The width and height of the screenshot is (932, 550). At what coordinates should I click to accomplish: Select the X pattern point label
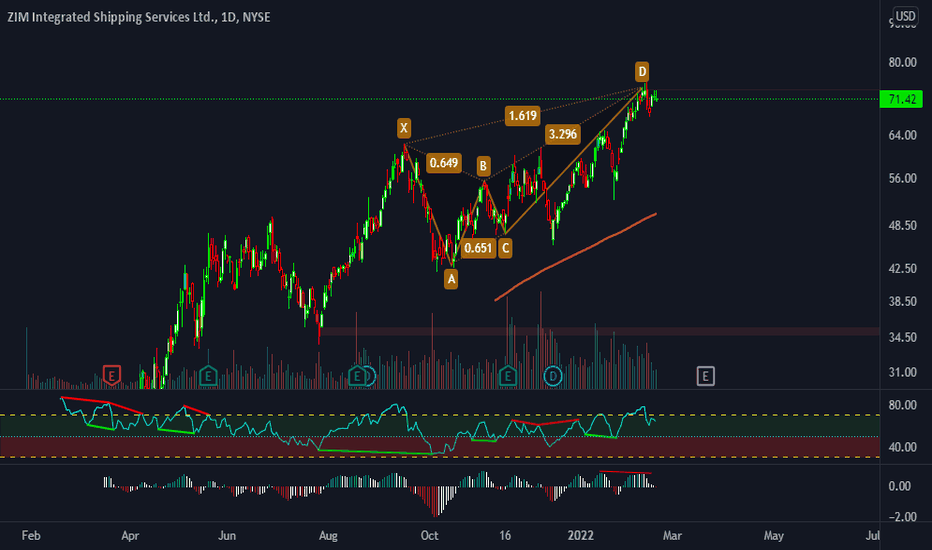(404, 128)
